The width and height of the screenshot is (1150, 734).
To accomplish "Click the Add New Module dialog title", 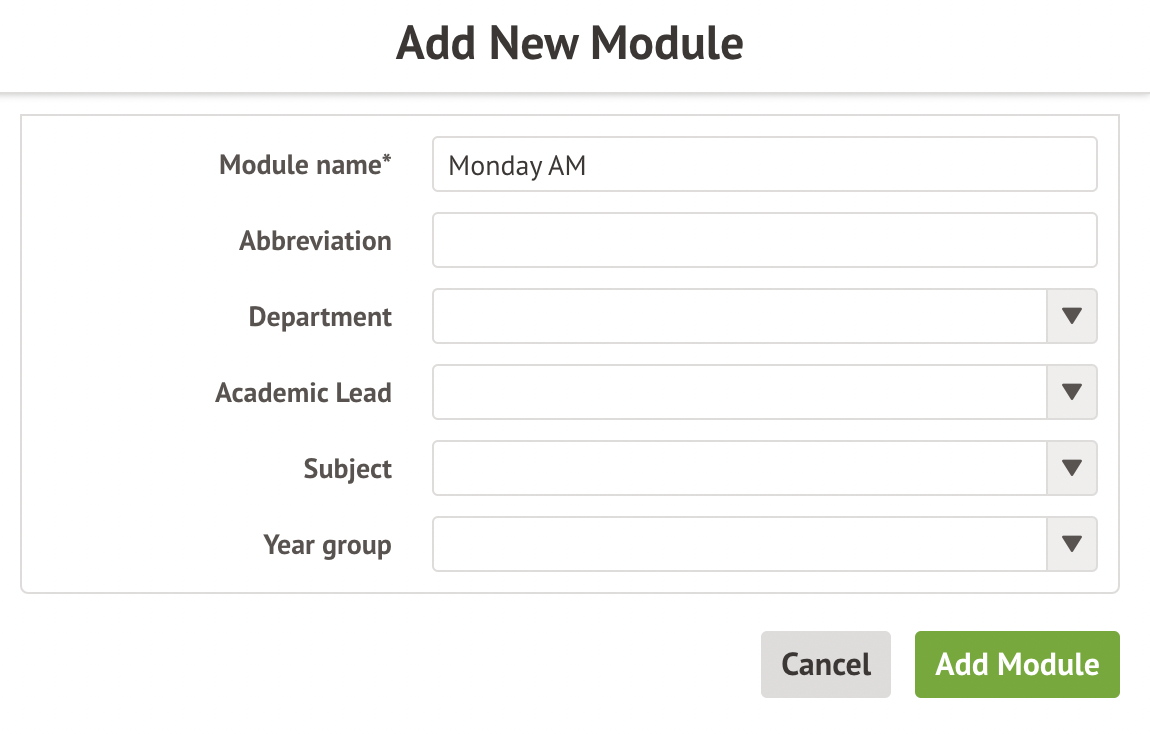I will (x=569, y=44).
